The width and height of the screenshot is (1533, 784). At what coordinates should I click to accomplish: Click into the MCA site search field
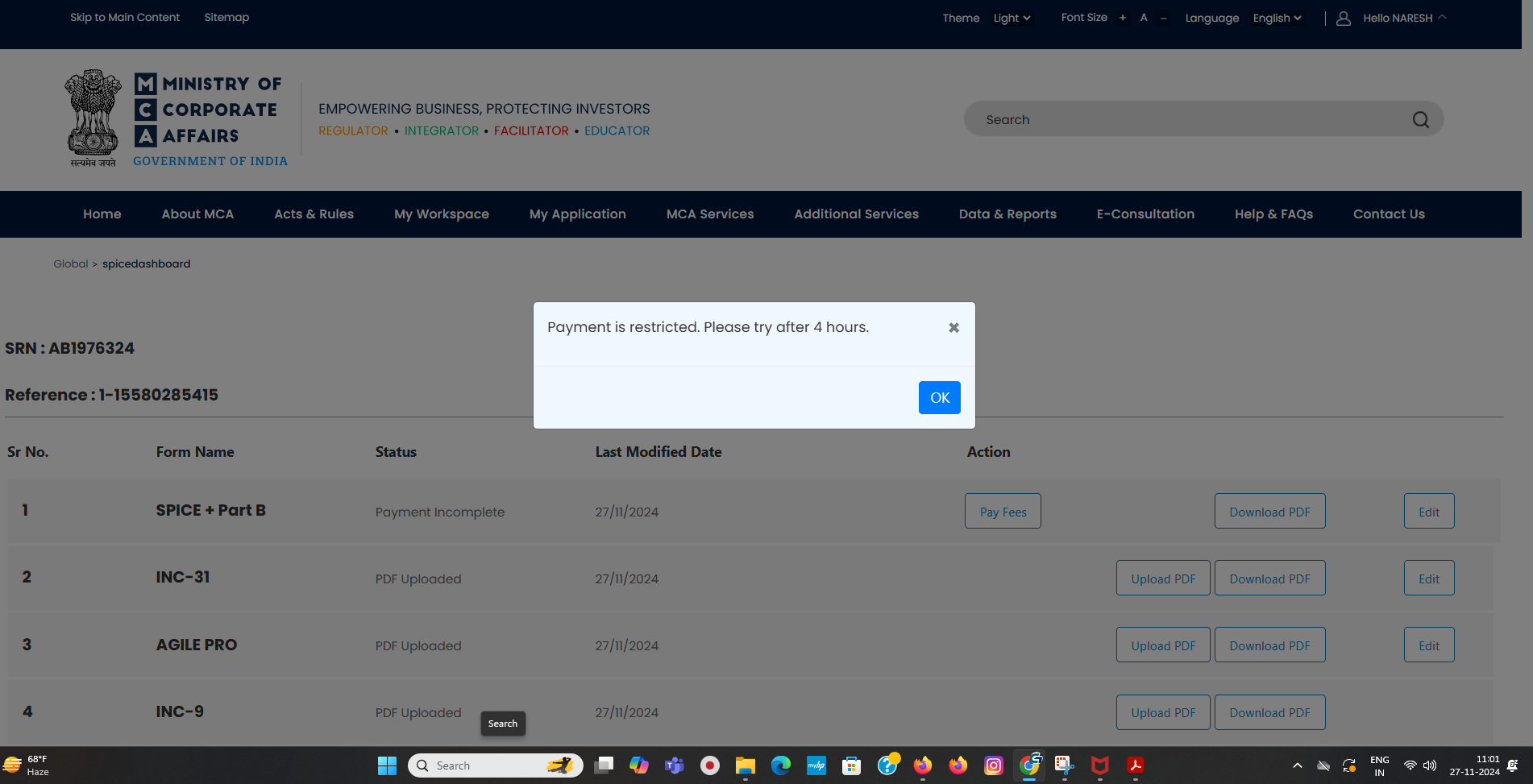click(1185, 120)
